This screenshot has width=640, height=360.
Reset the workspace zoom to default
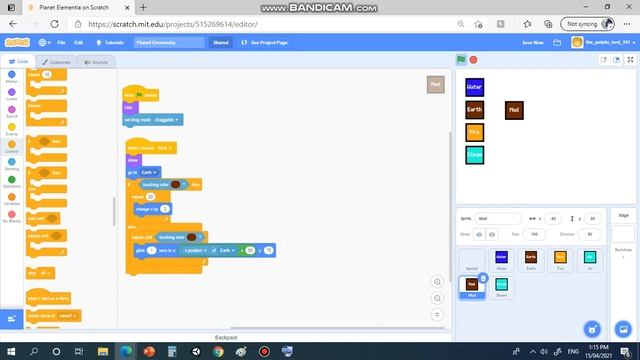pos(437,314)
